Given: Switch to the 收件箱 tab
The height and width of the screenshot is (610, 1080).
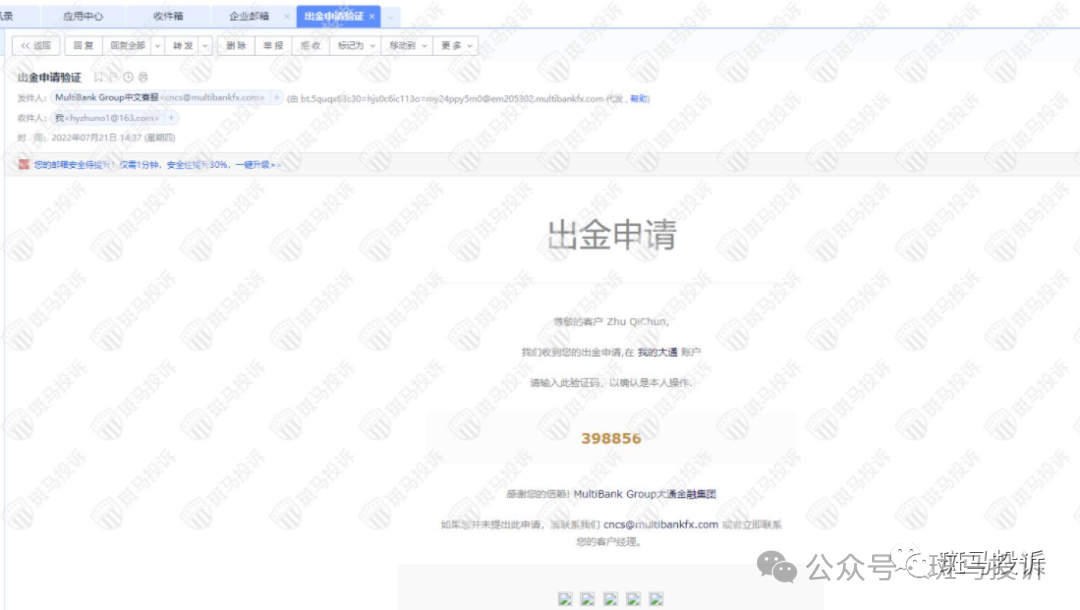Looking at the screenshot, I should [x=168, y=16].
